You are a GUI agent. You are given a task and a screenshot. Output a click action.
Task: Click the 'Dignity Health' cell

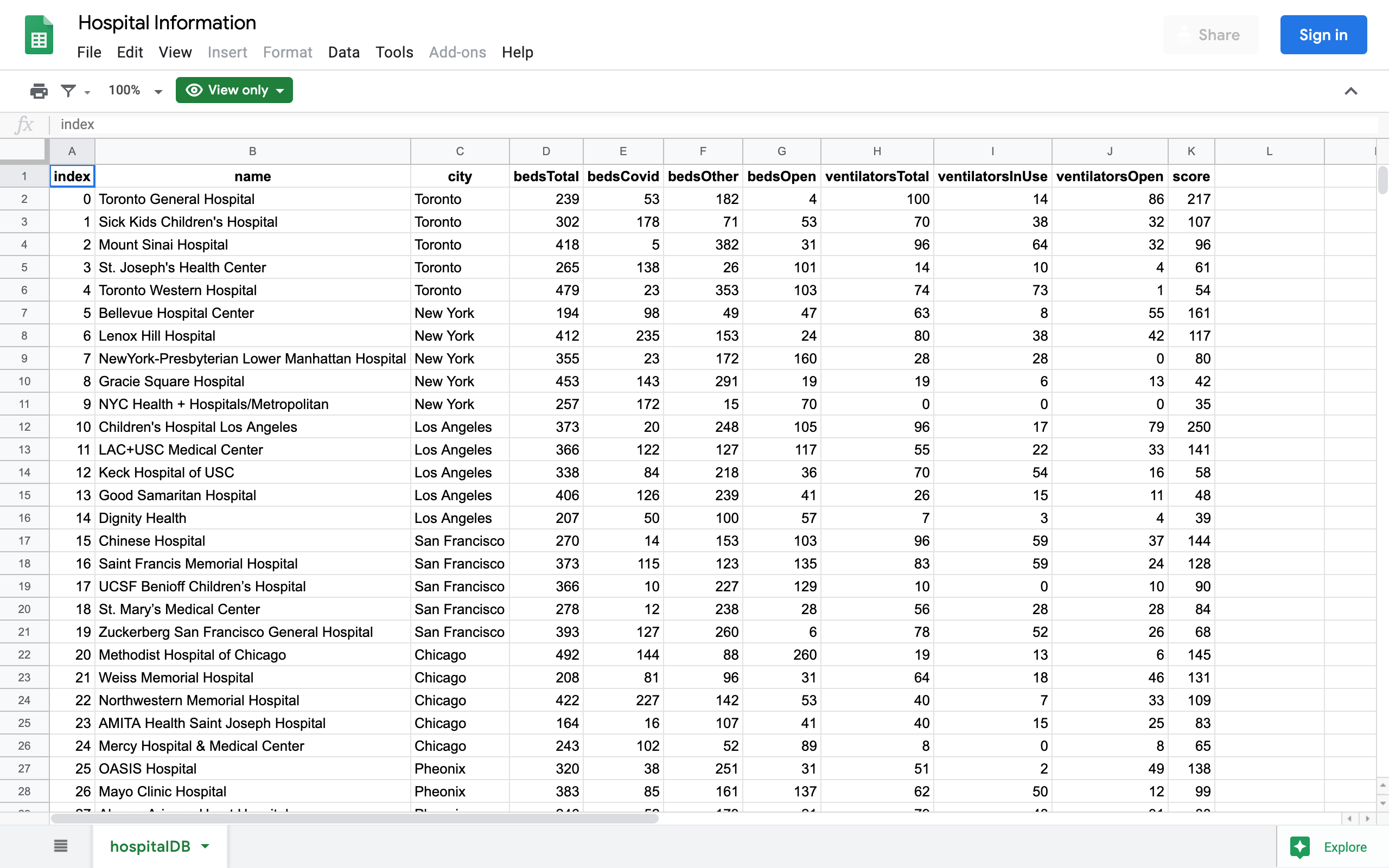[252, 518]
